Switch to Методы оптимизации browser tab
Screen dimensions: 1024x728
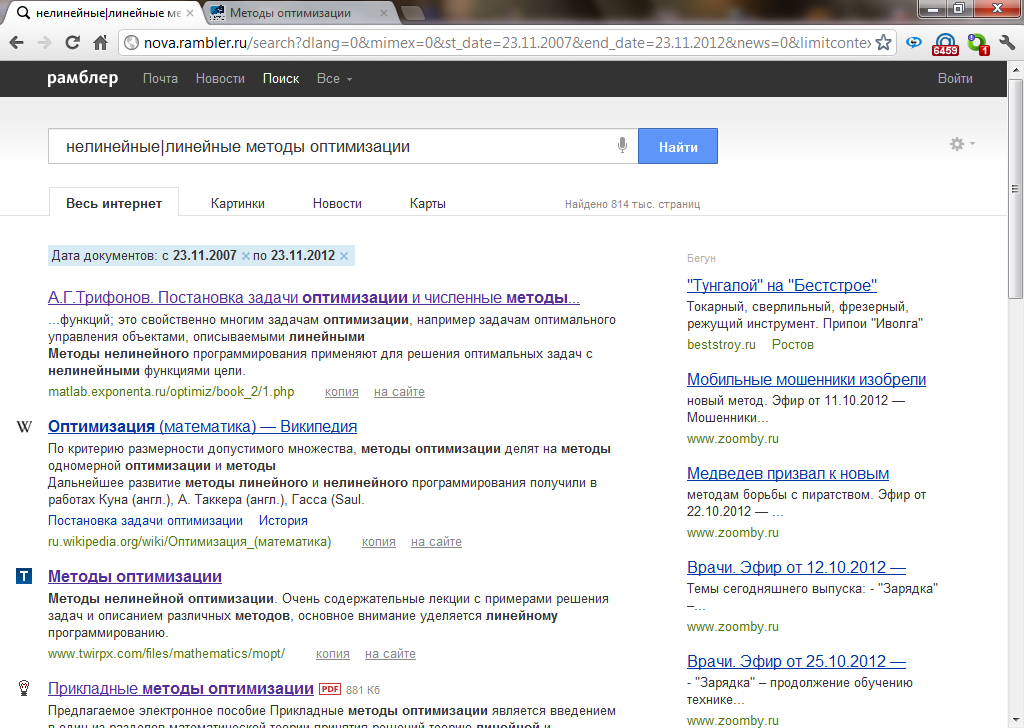click(x=291, y=13)
